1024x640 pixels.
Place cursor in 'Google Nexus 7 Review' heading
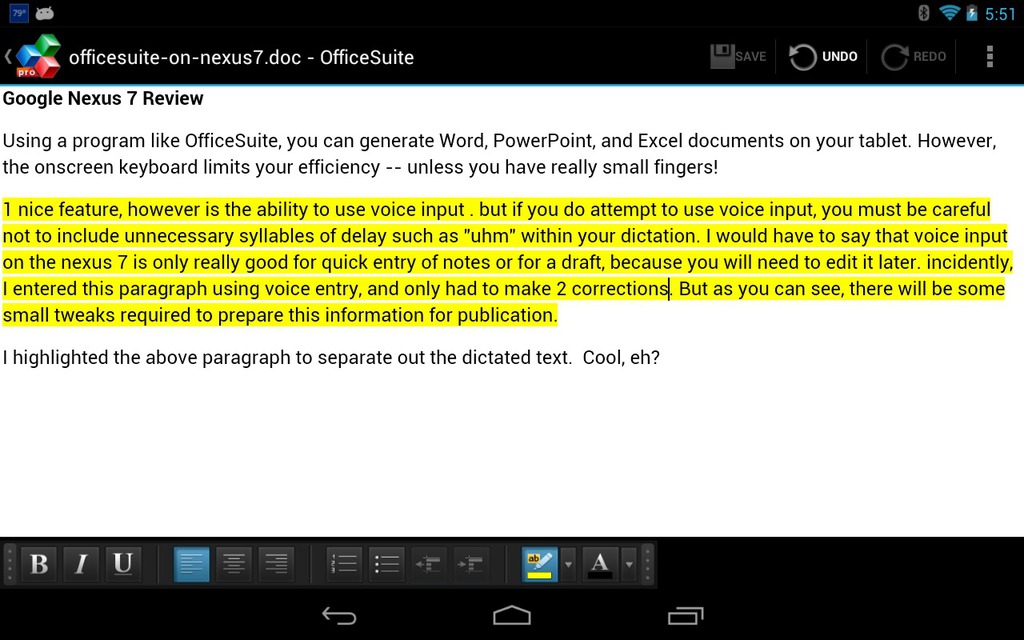pos(103,99)
